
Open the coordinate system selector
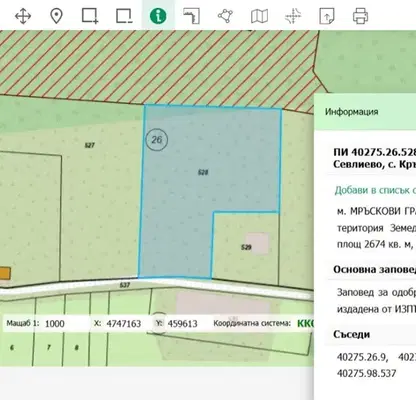(x=306, y=324)
